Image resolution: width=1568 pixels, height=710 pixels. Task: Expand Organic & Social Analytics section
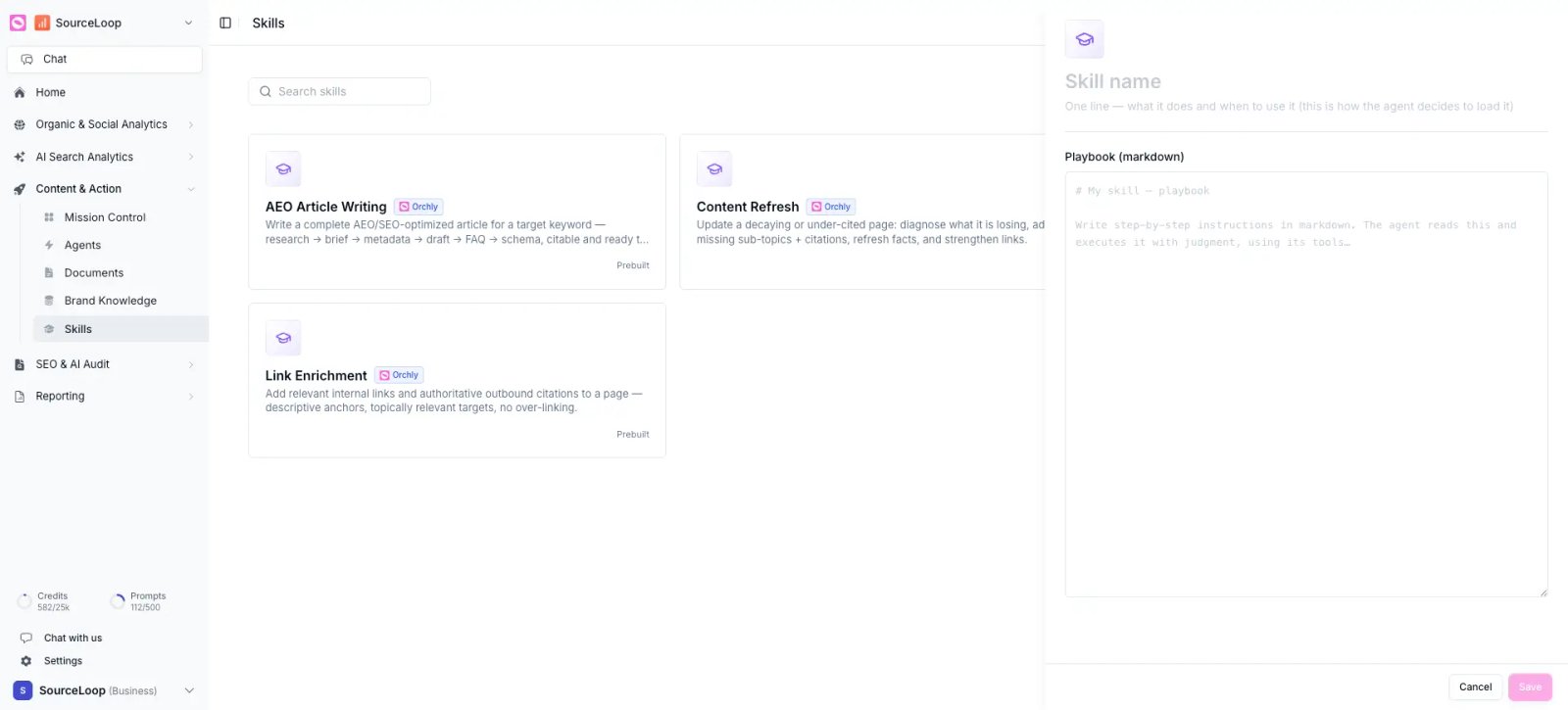coord(190,124)
